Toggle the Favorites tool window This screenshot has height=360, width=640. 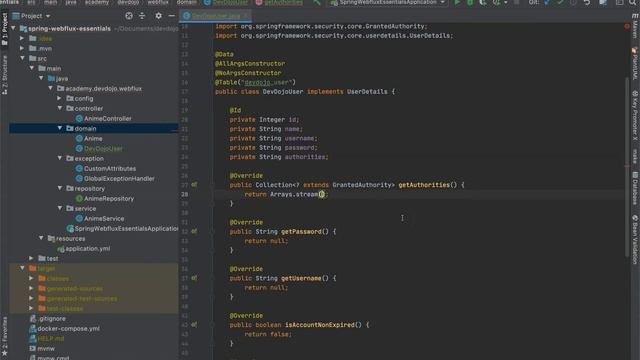click(x=4, y=336)
